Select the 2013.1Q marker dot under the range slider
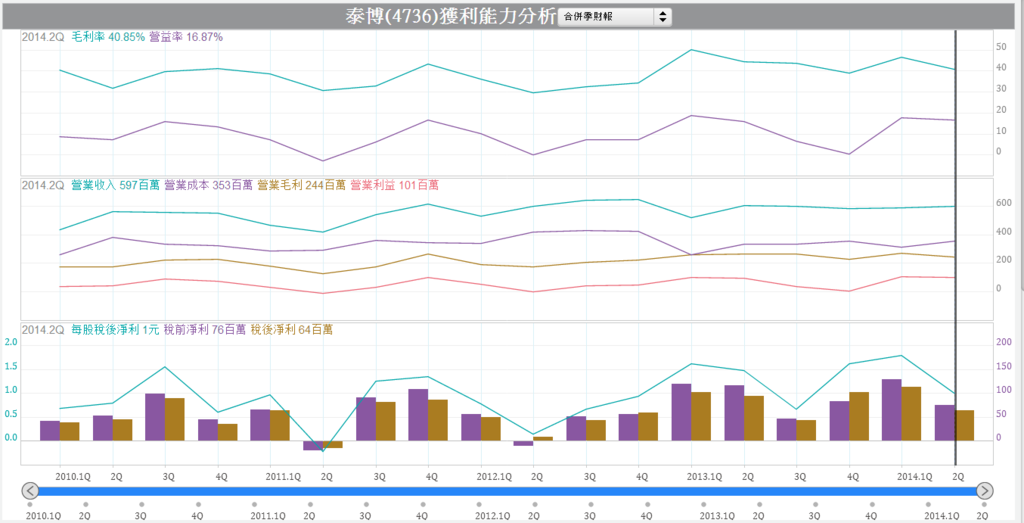Image resolution: width=1024 pixels, height=523 pixels. (704, 505)
